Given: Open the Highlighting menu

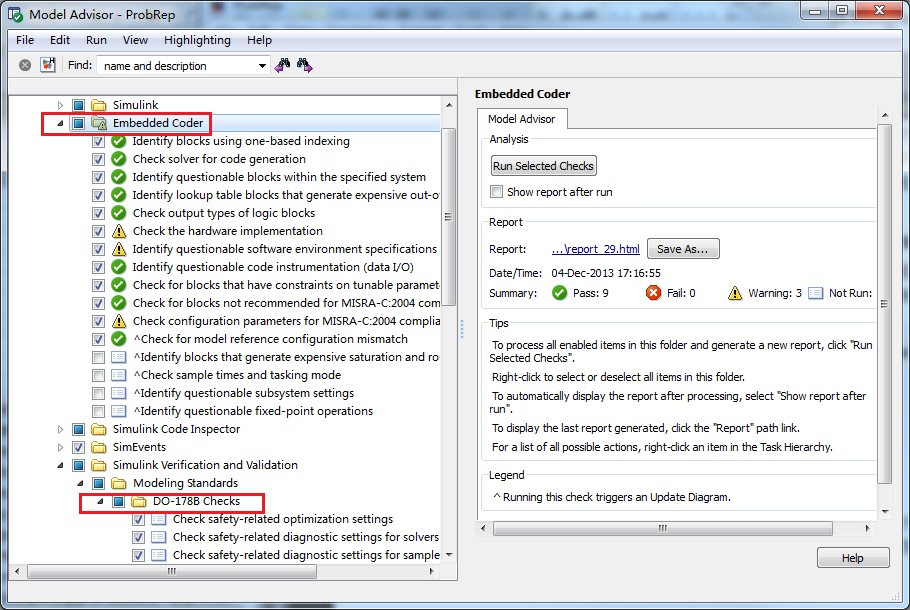Looking at the screenshot, I should (x=197, y=40).
